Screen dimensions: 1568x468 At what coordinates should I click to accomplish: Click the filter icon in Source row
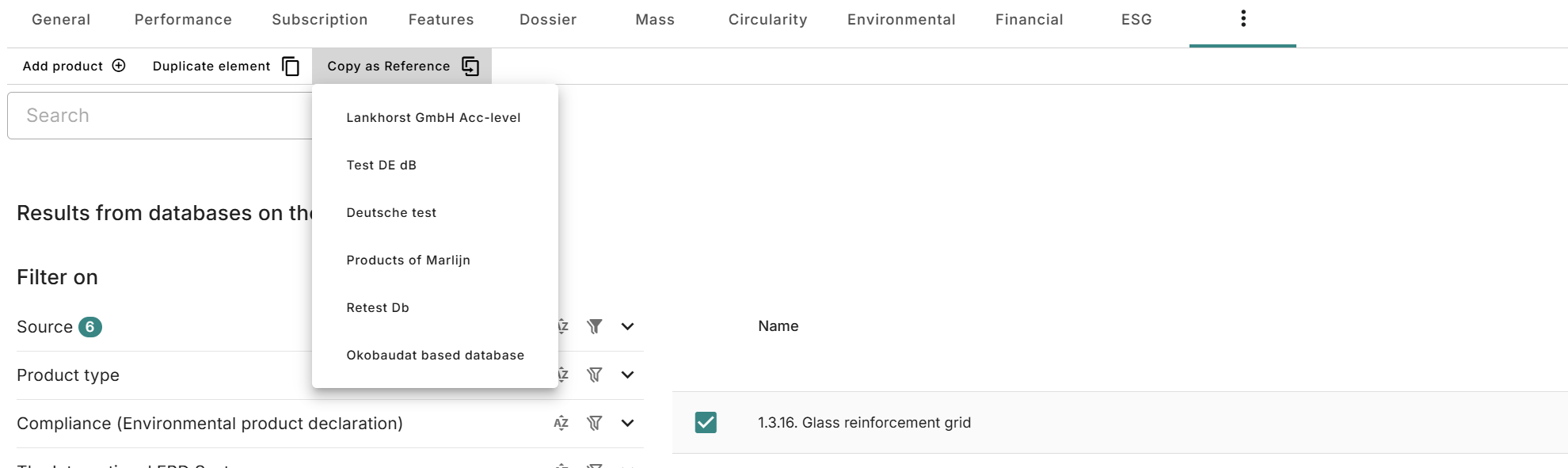click(595, 326)
